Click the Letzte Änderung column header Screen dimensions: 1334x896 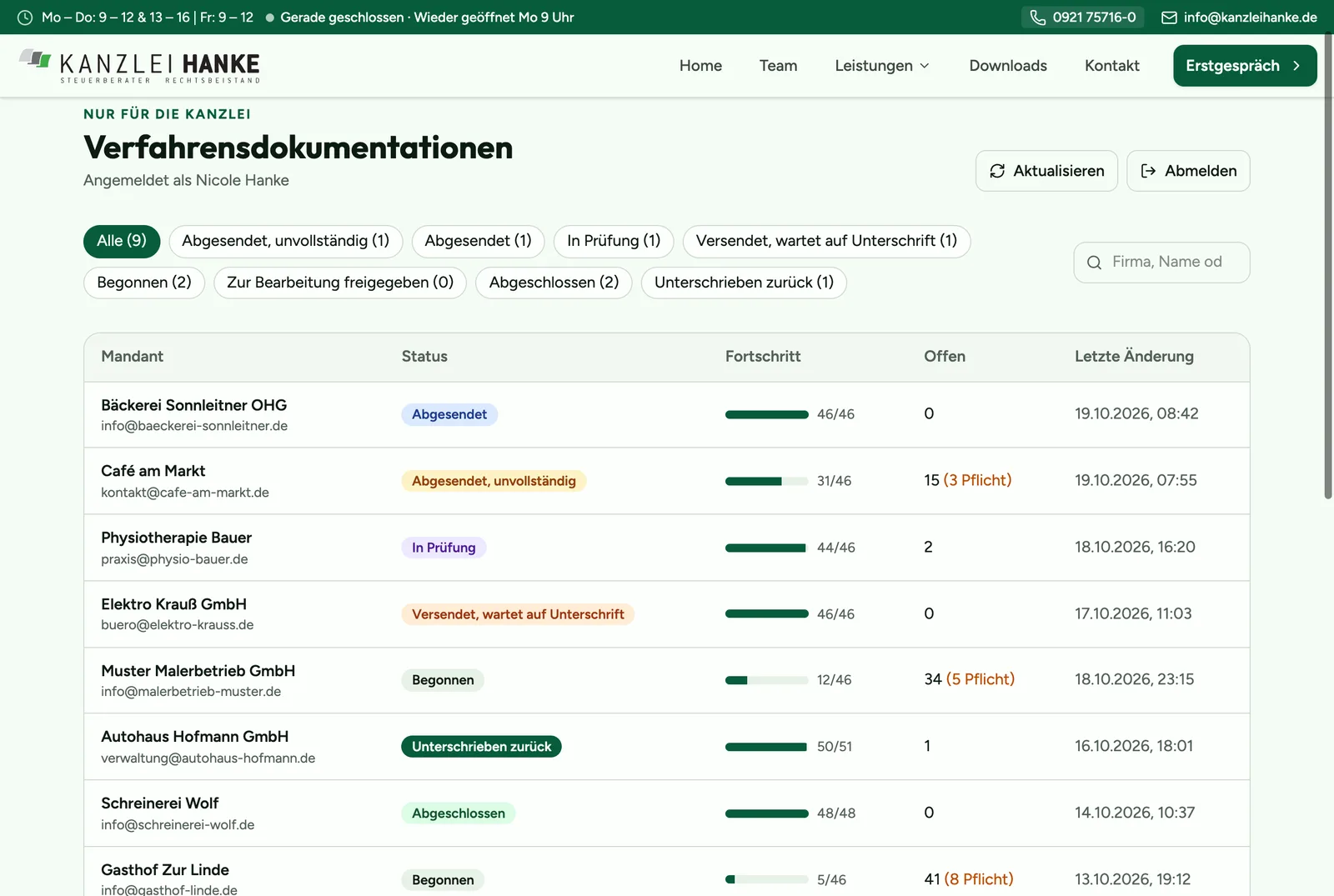[1134, 357]
